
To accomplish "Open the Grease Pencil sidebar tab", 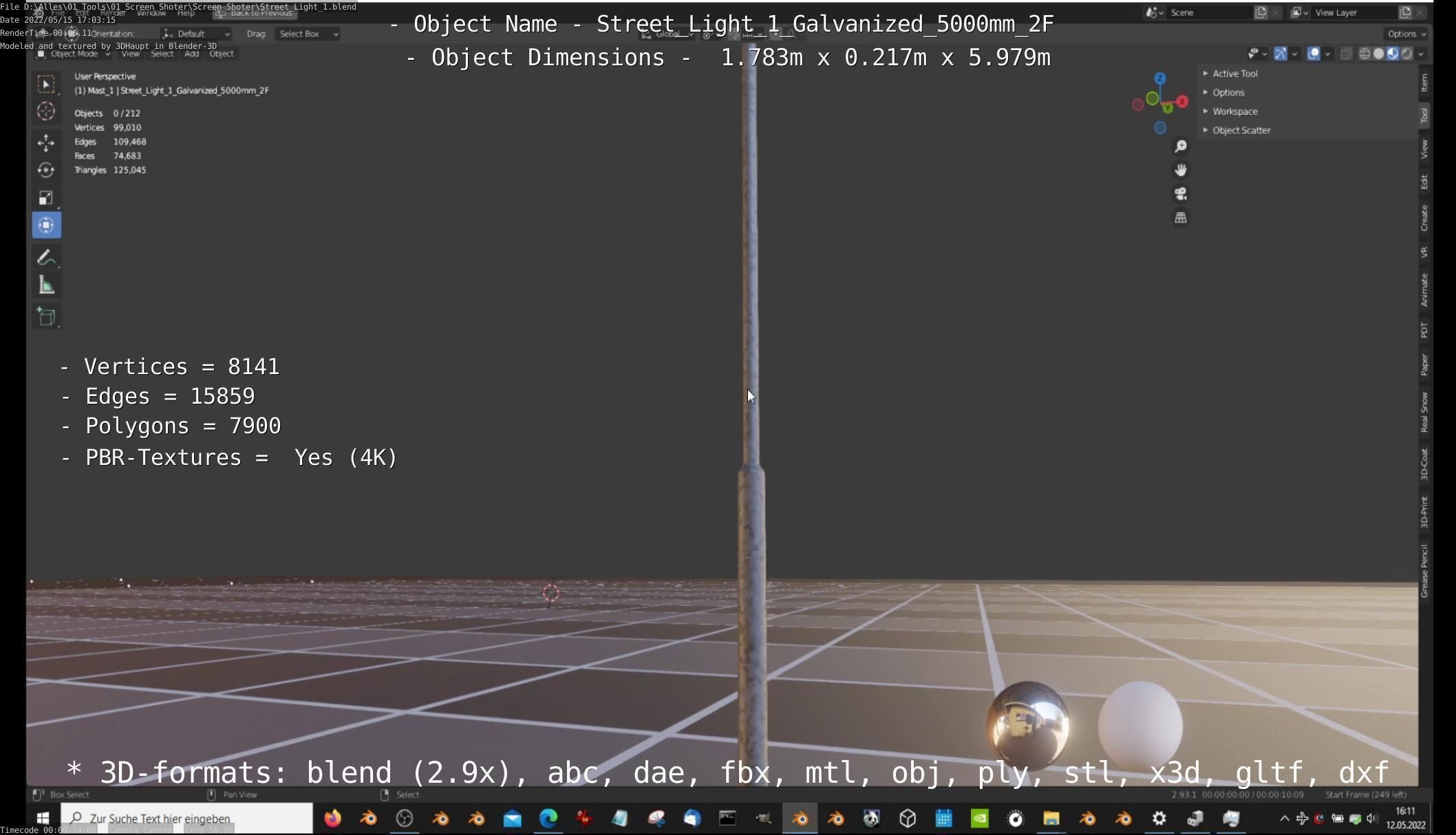I will coord(1424,571).
